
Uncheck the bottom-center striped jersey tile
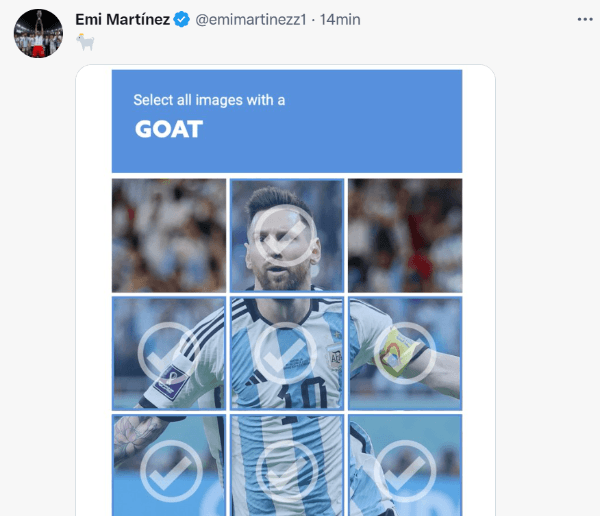[x=287, y=465]
